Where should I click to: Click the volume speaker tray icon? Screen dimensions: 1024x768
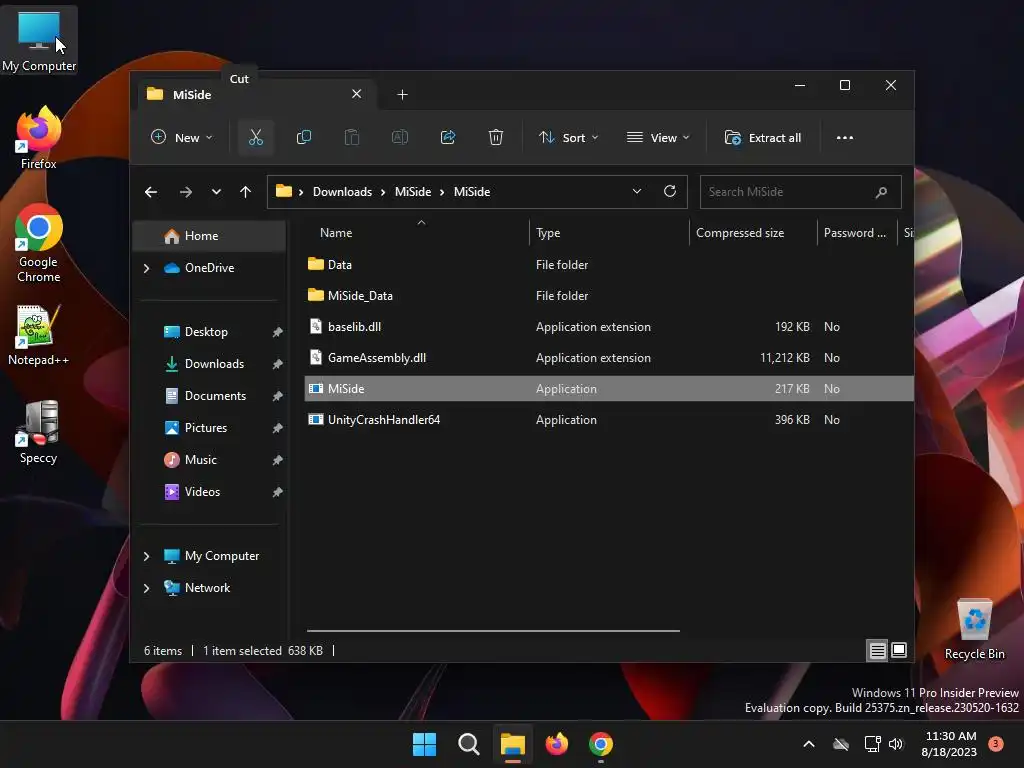[896, 744]
